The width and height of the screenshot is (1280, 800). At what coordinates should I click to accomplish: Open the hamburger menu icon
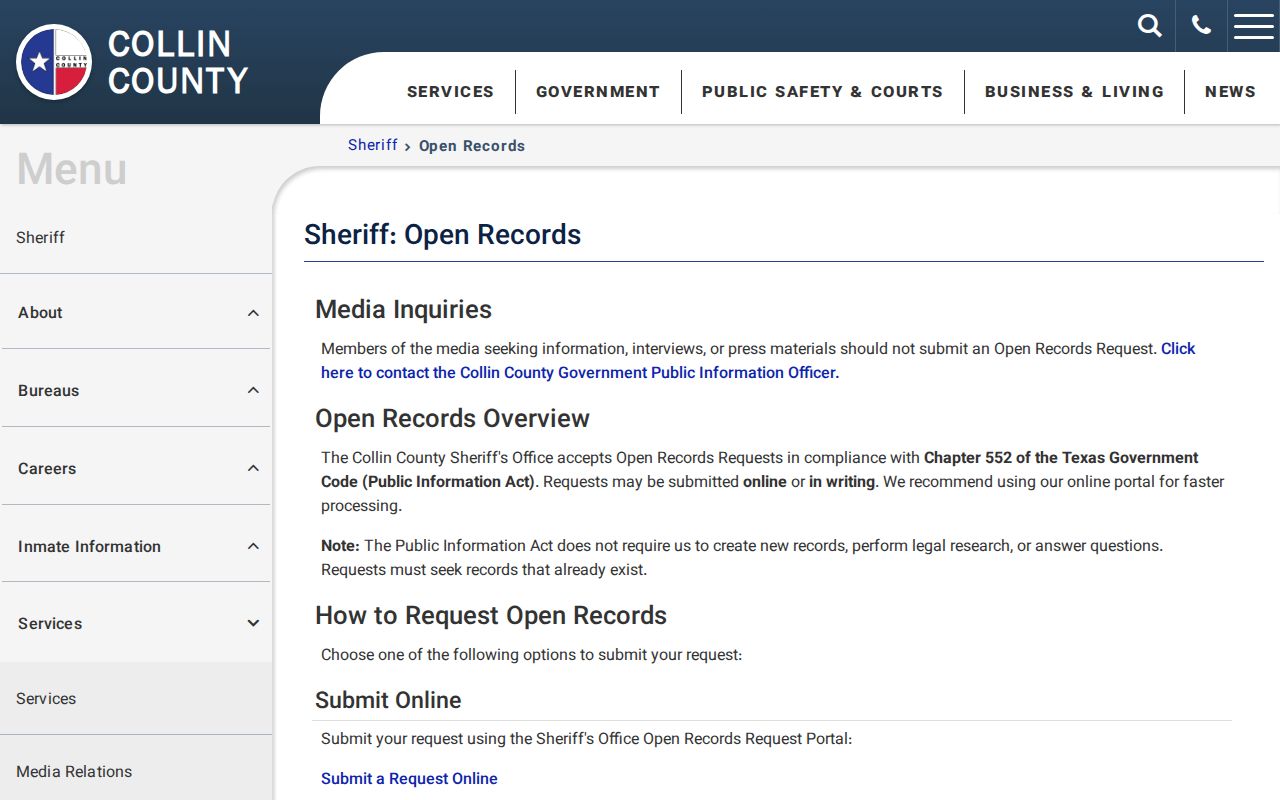1253,26
